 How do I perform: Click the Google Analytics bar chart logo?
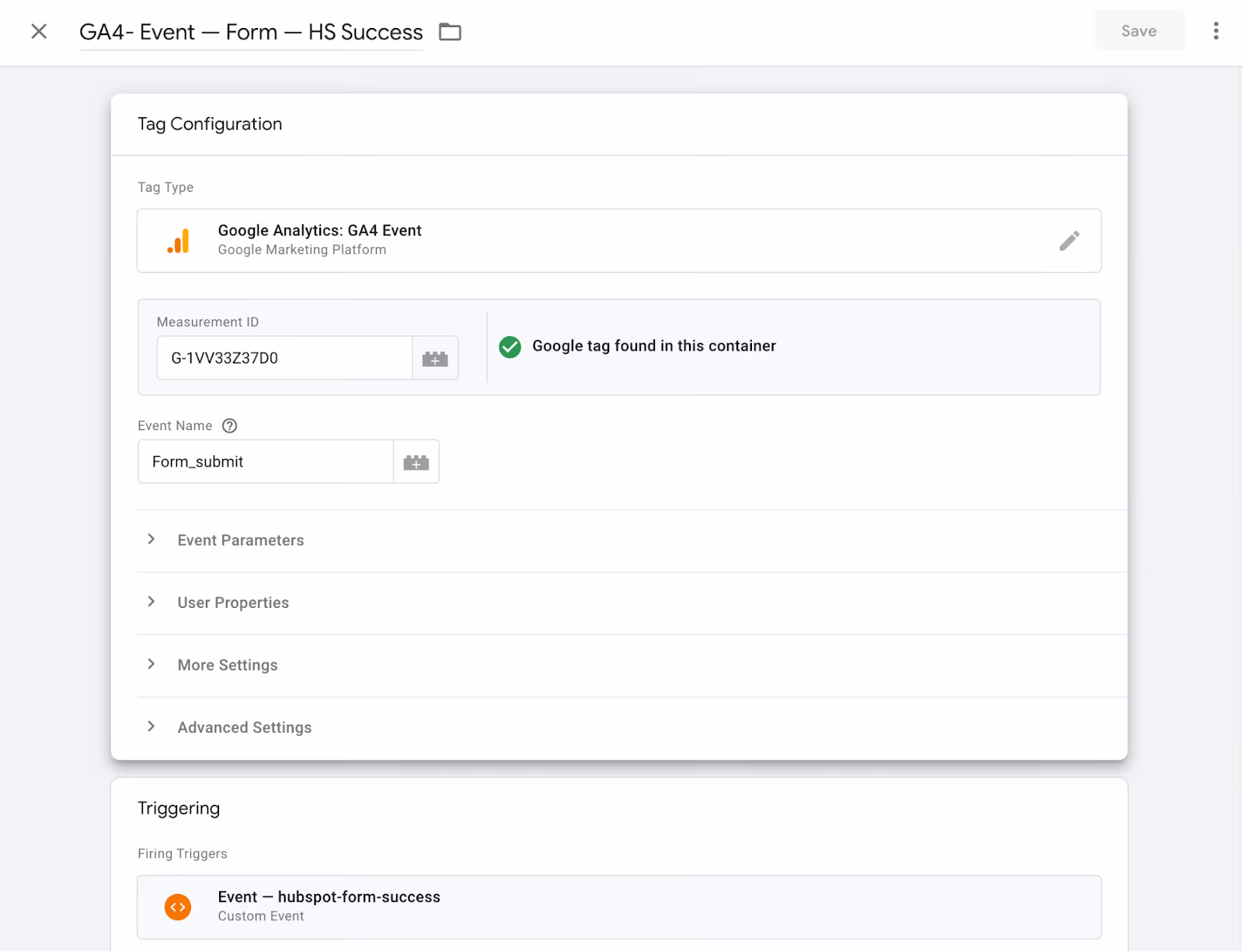click(179, 241)
